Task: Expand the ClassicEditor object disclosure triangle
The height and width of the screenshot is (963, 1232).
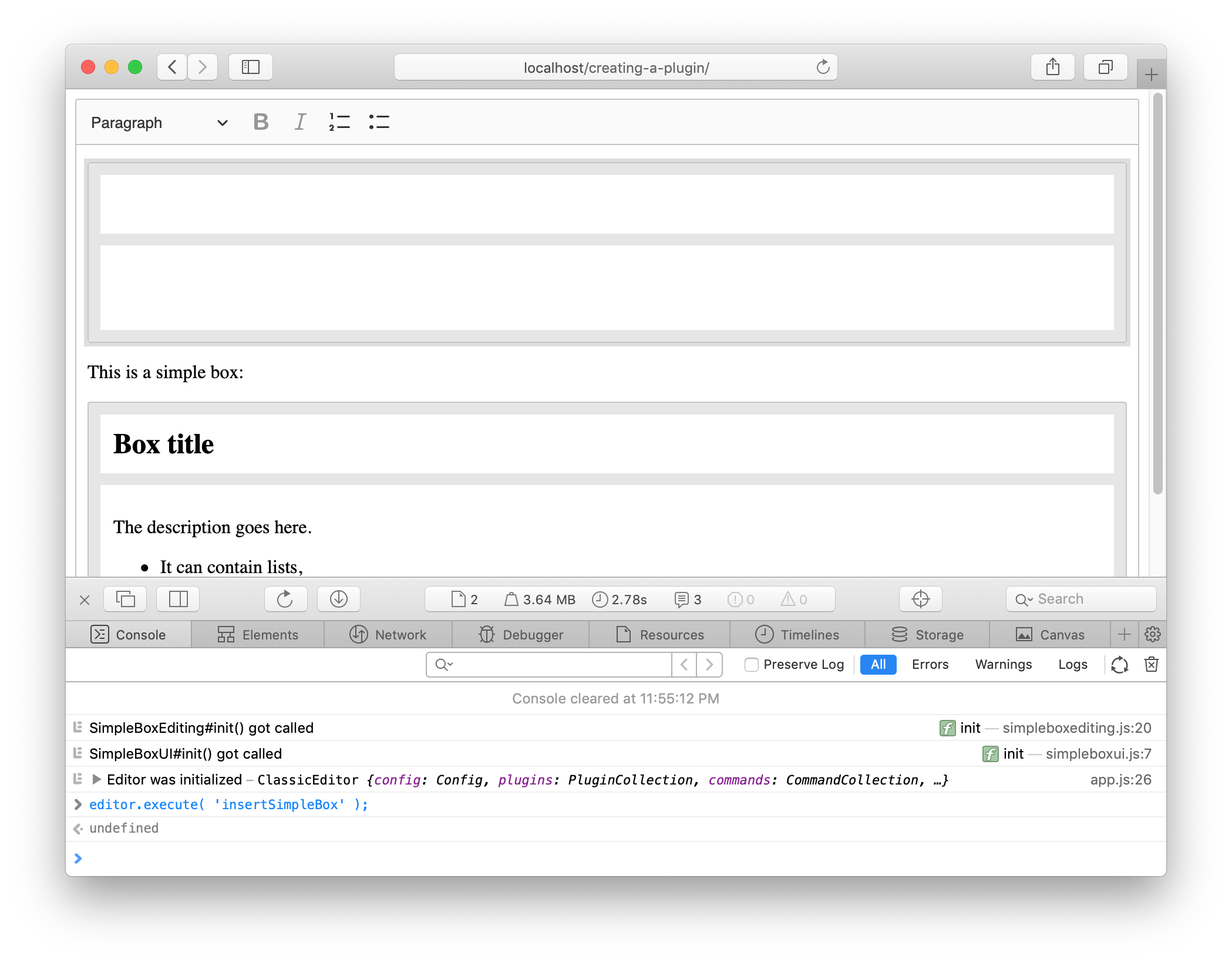Action: (97, 779)
